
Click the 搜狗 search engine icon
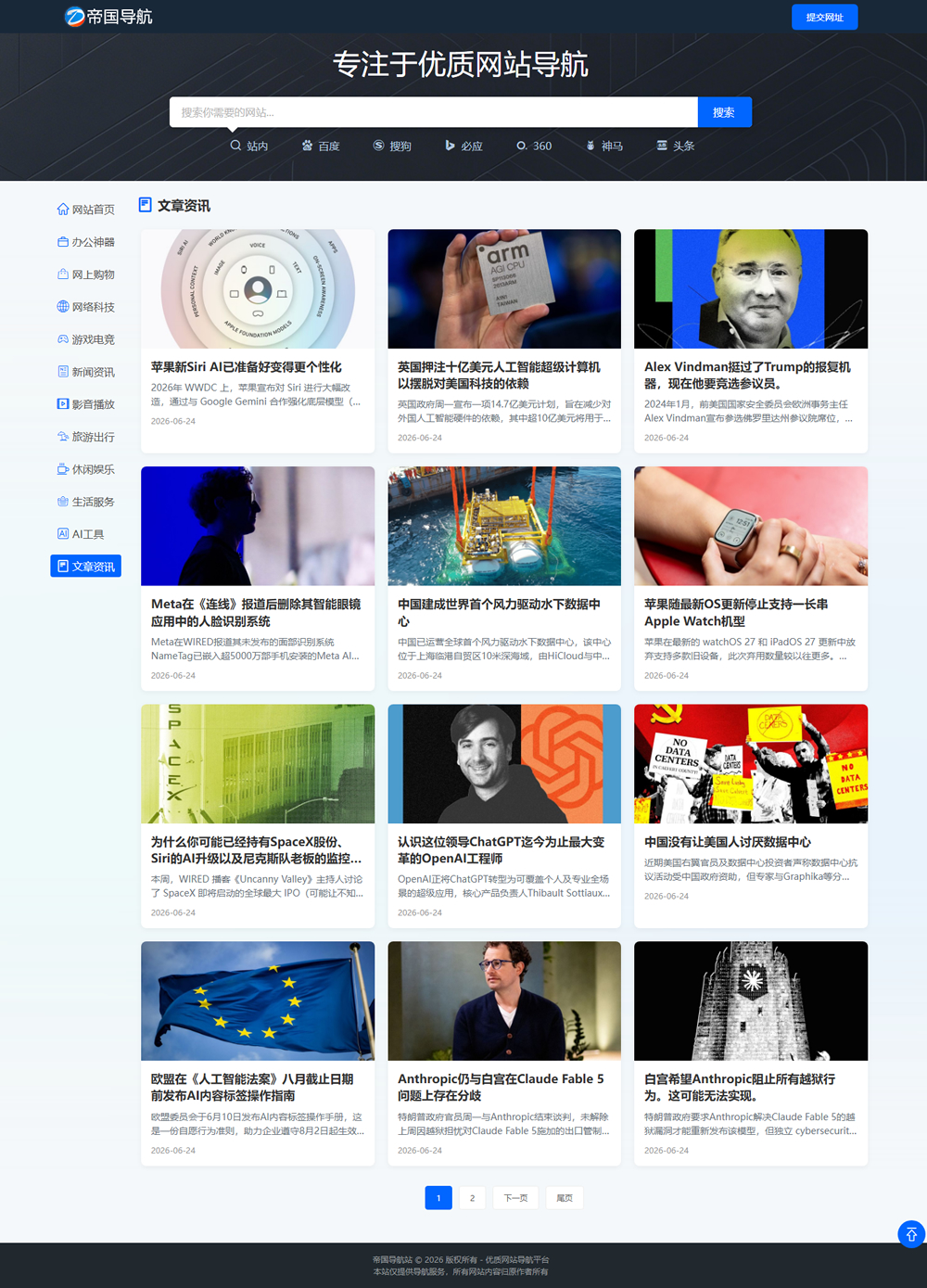pyautogui.click(x=378, y=146)
